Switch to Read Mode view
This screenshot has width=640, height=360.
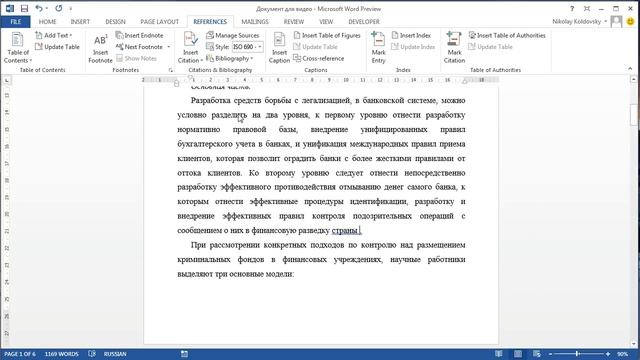pyautogui.click(x=499, y=354)
